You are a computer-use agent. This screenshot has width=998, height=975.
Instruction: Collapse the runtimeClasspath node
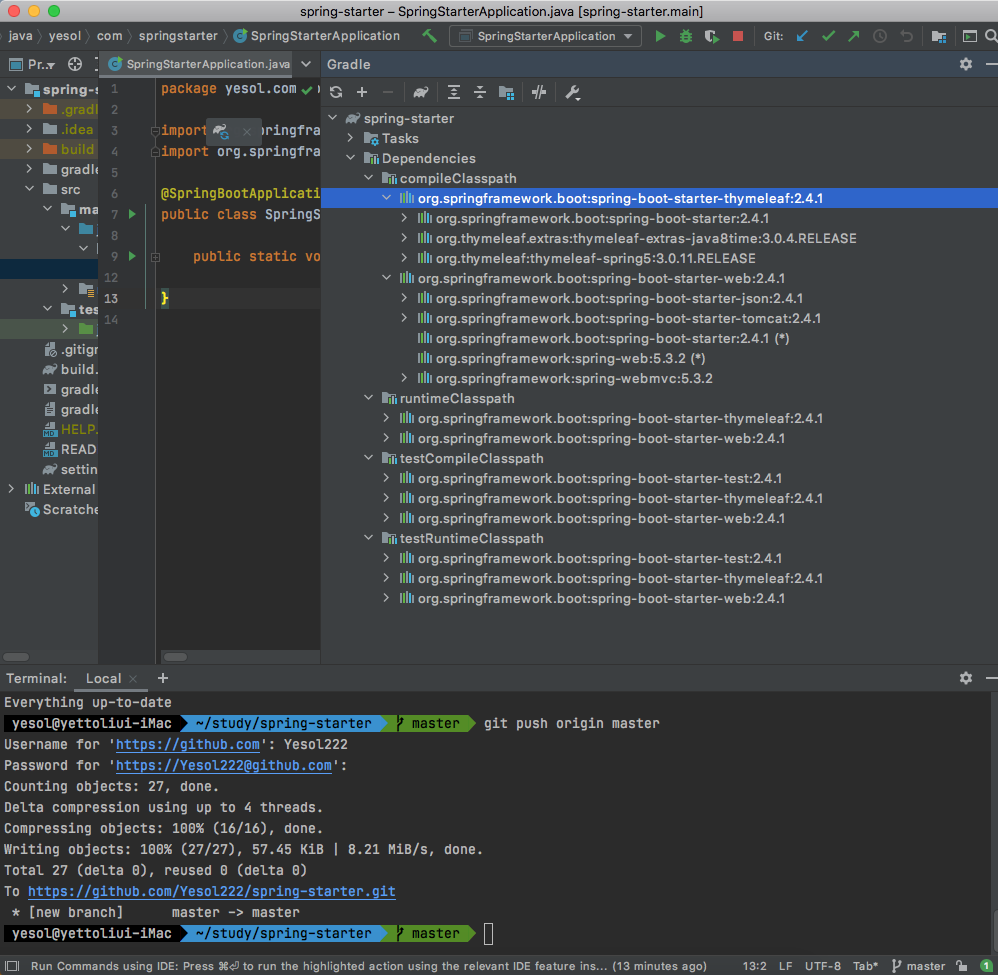tap(369, 398)
